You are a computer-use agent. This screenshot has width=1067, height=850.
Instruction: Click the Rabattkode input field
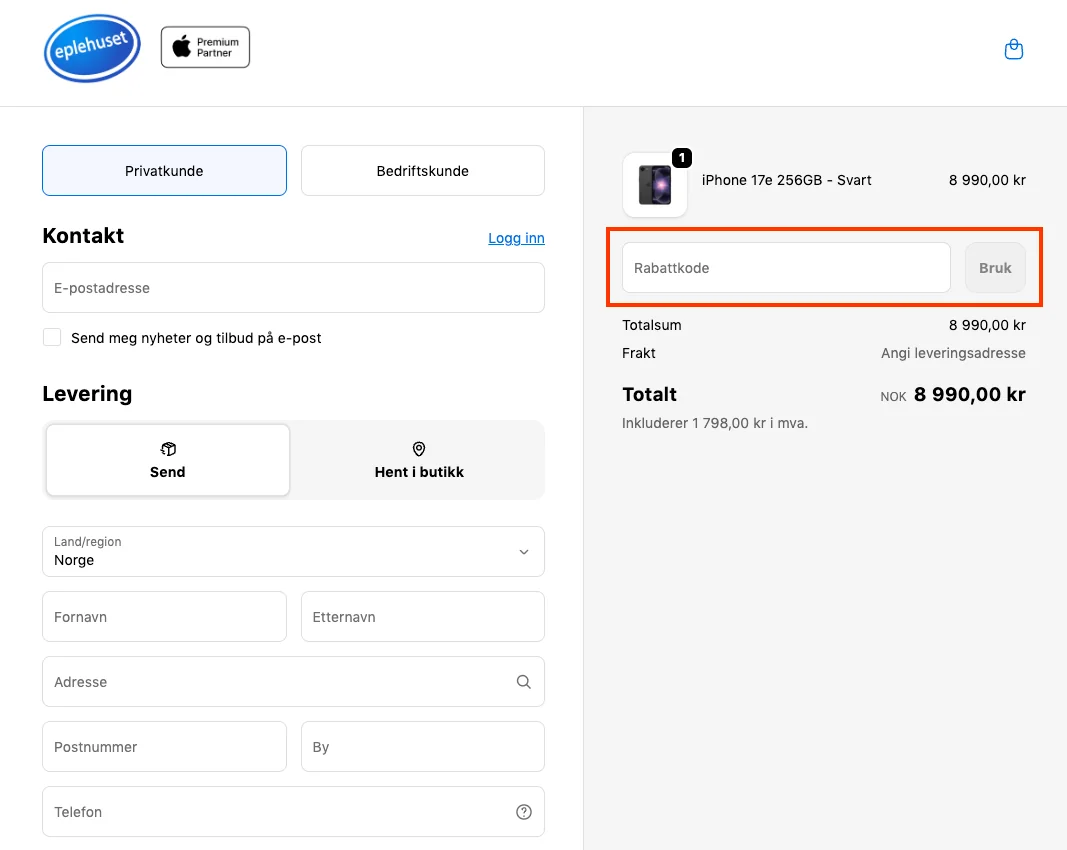786,268
